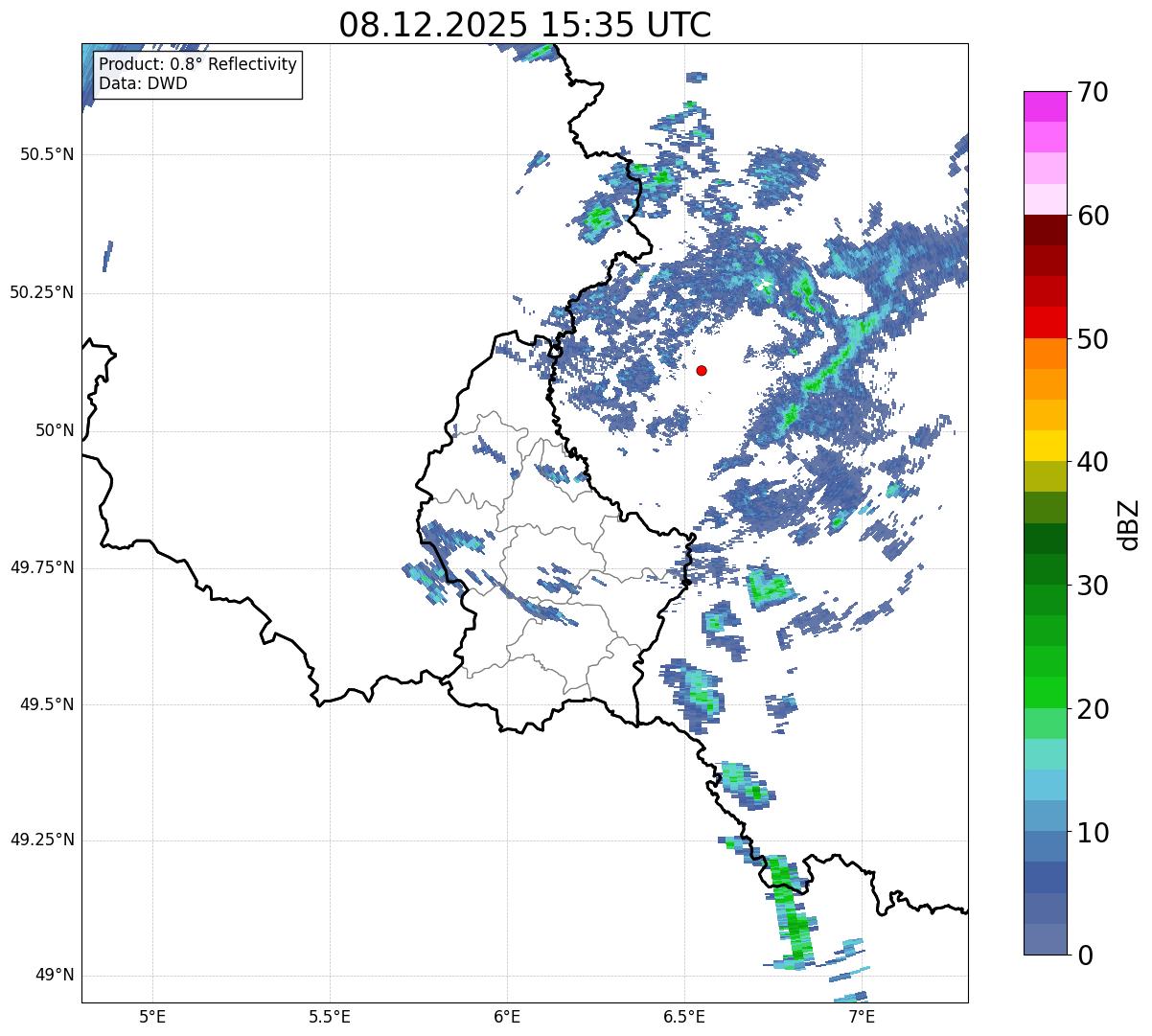The height and width of the screenshot is (1036, 1152).
Task: Click the 49°N latitude label
Action: [x=55, y=976]
